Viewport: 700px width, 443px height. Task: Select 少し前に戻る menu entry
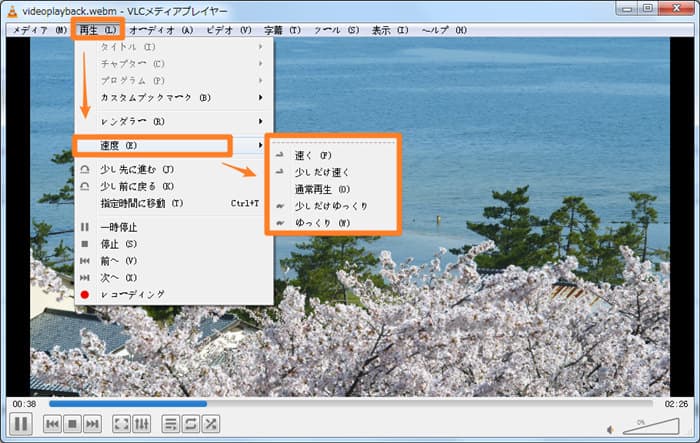point(174,186)
